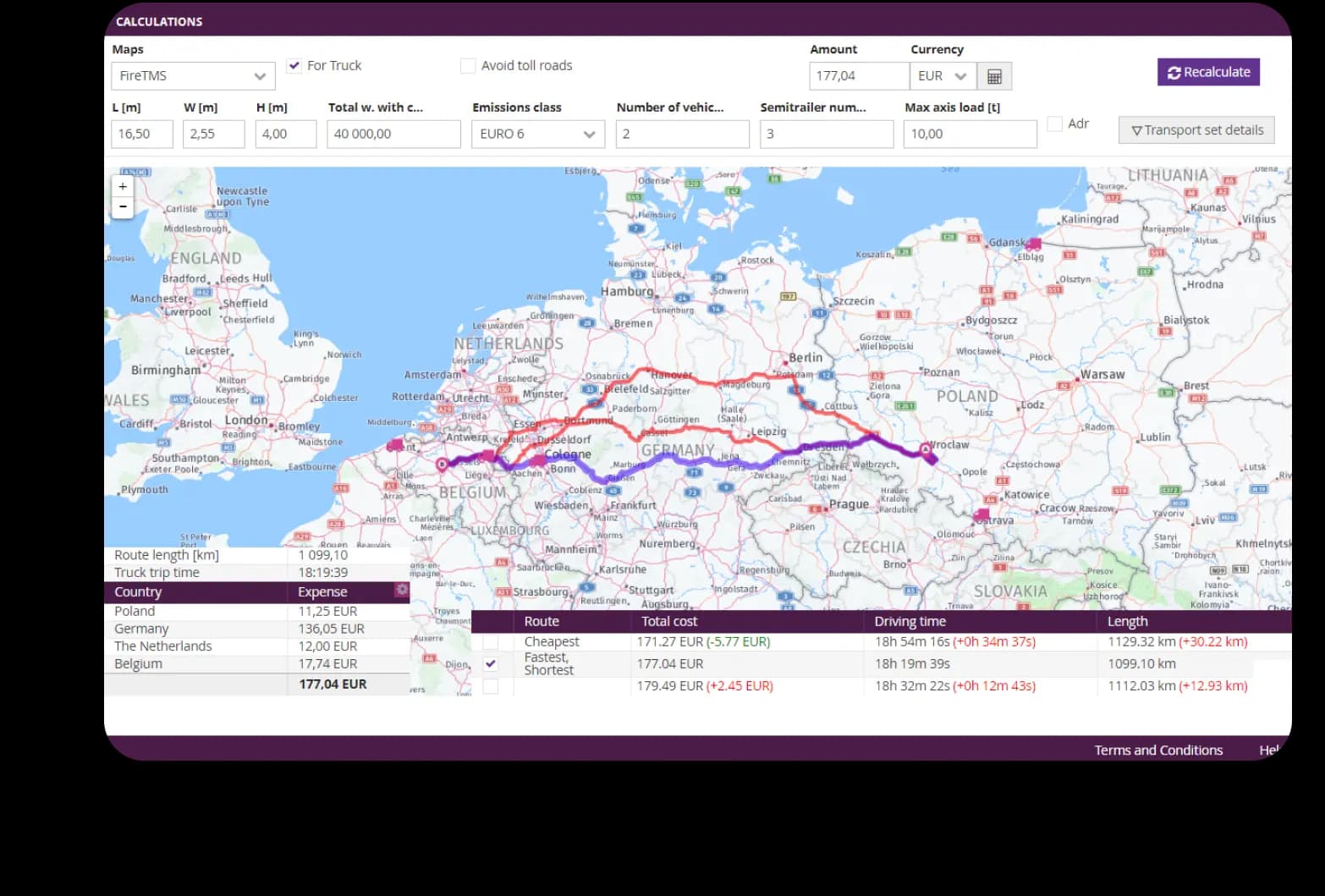Zoom out on the map
Image resolution: width=1325 pixels, height=896 pixels.
(123, 207)
